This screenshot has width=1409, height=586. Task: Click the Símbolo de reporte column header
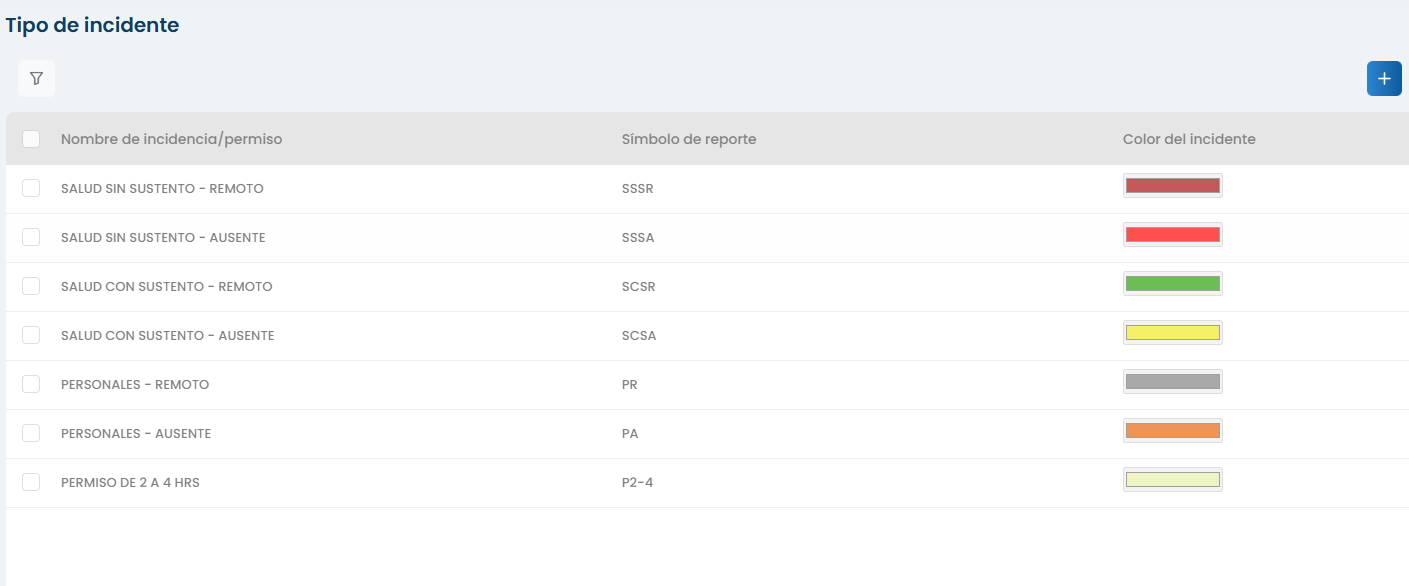click(688, 139)
